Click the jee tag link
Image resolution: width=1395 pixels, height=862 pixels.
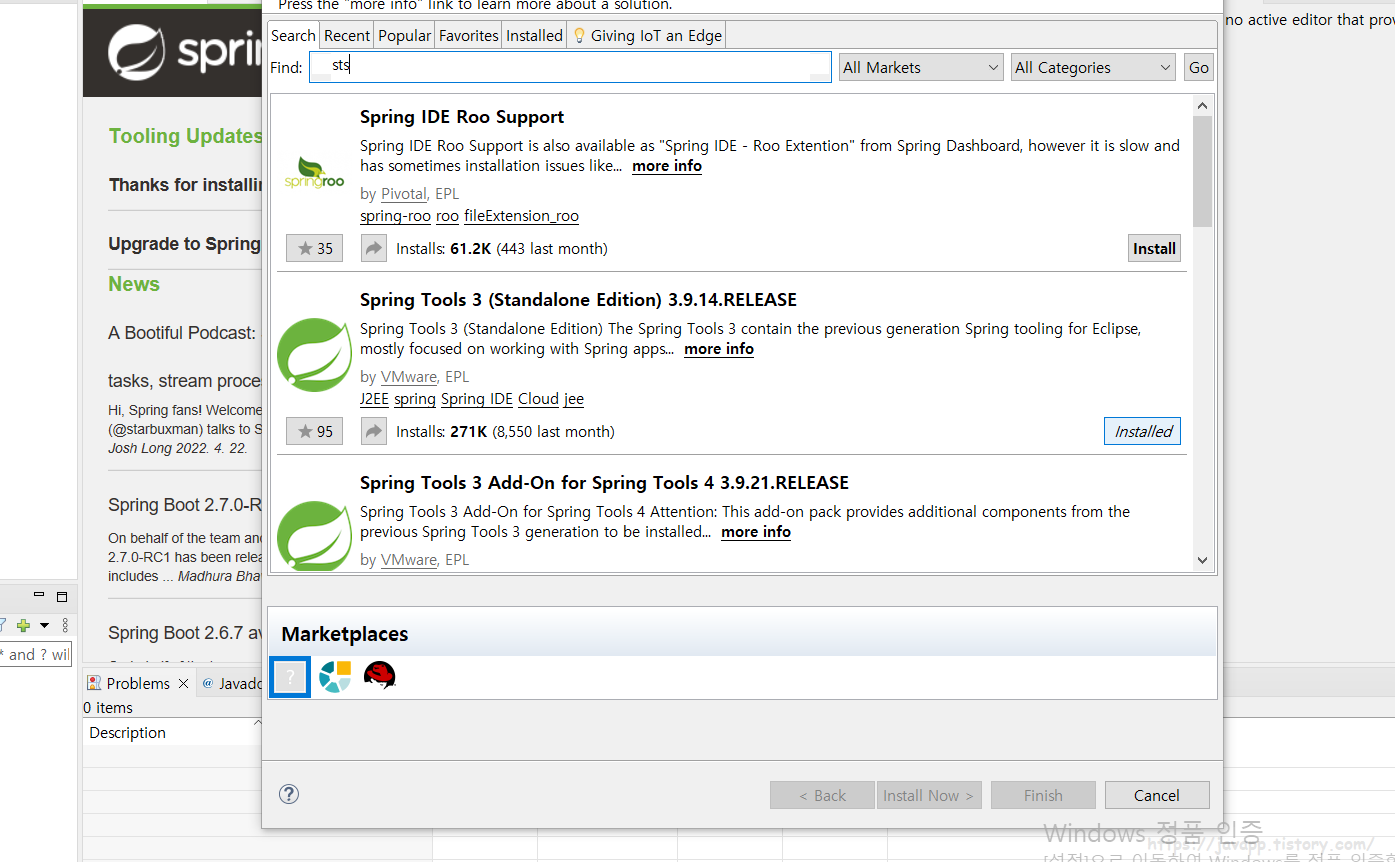pos(574,399)
